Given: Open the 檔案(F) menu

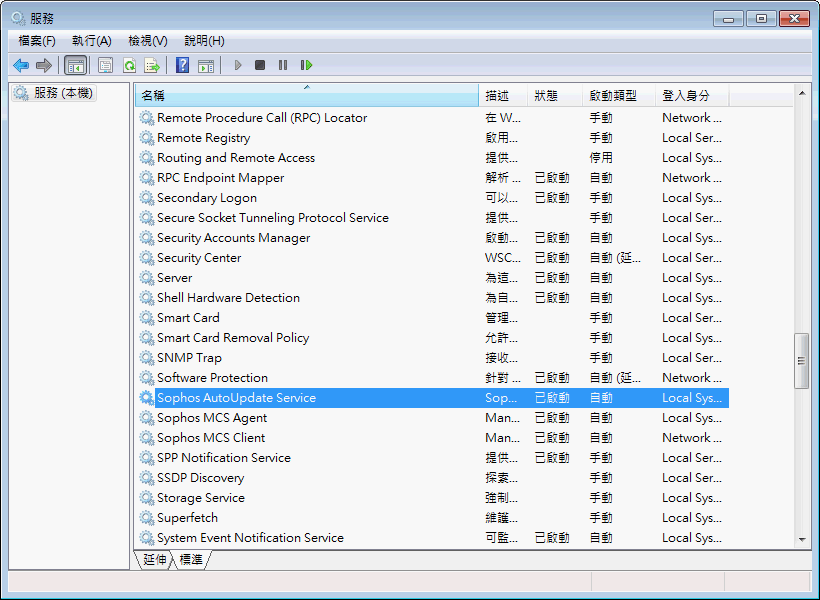Looking at the screenshot, I should click(x=37, y=41).
